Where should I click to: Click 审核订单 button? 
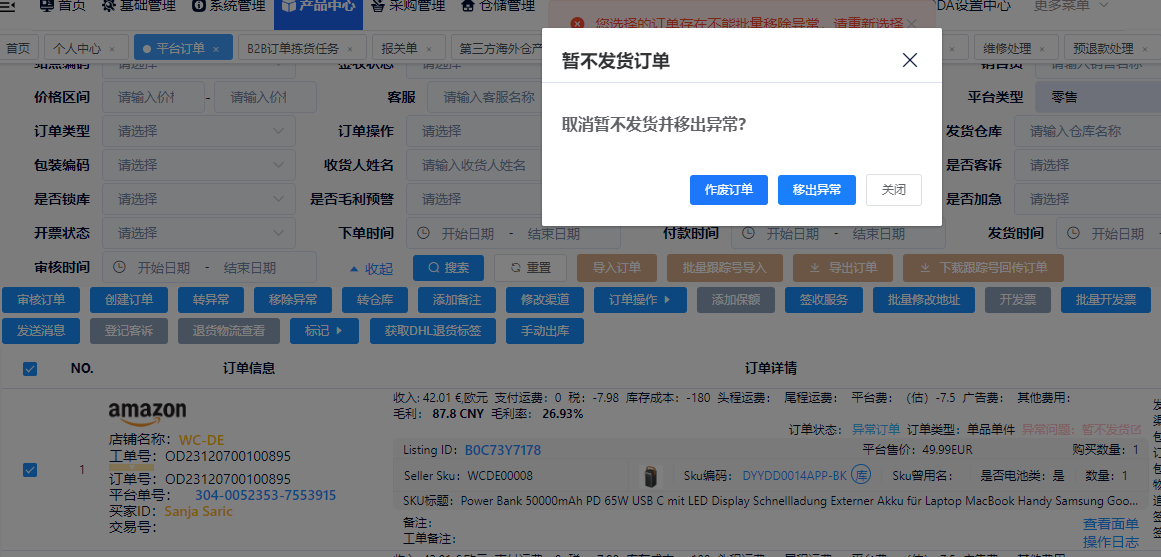click(x=41, y=300)
